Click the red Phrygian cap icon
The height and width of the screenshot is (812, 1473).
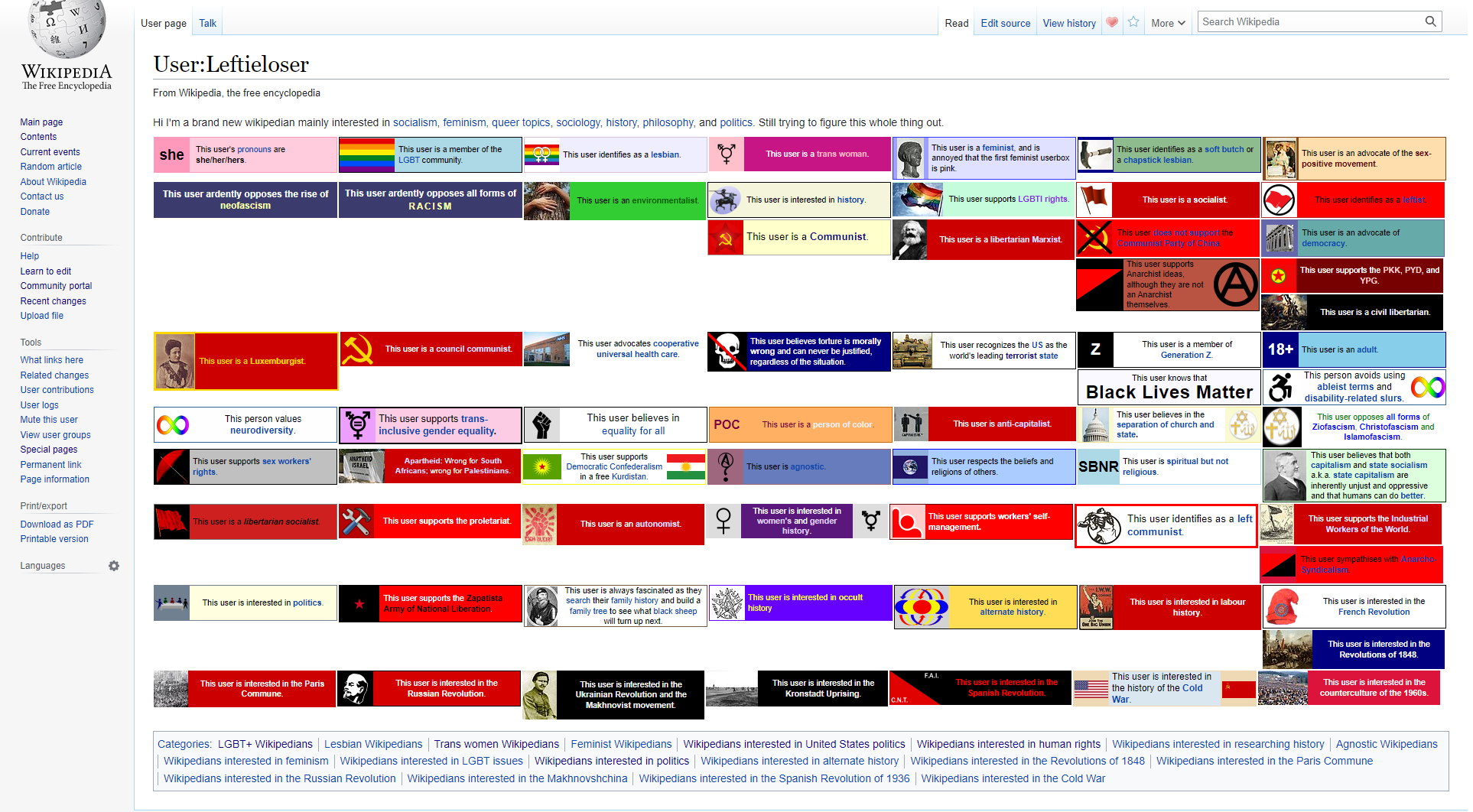[1283, 606]
